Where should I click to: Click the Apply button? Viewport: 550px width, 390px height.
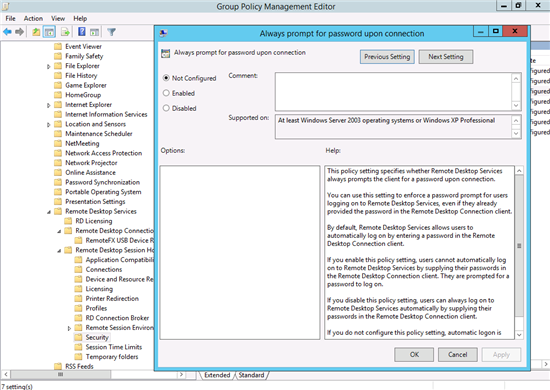(x=501, y=355)
